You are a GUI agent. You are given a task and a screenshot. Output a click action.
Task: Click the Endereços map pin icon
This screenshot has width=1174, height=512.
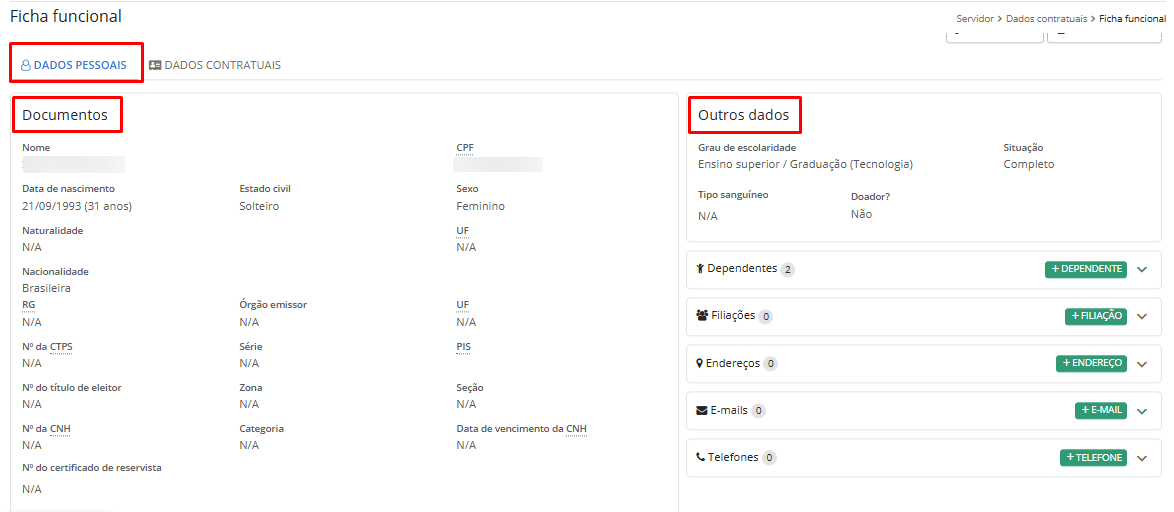pyautogui.click(x=700, y=364)
